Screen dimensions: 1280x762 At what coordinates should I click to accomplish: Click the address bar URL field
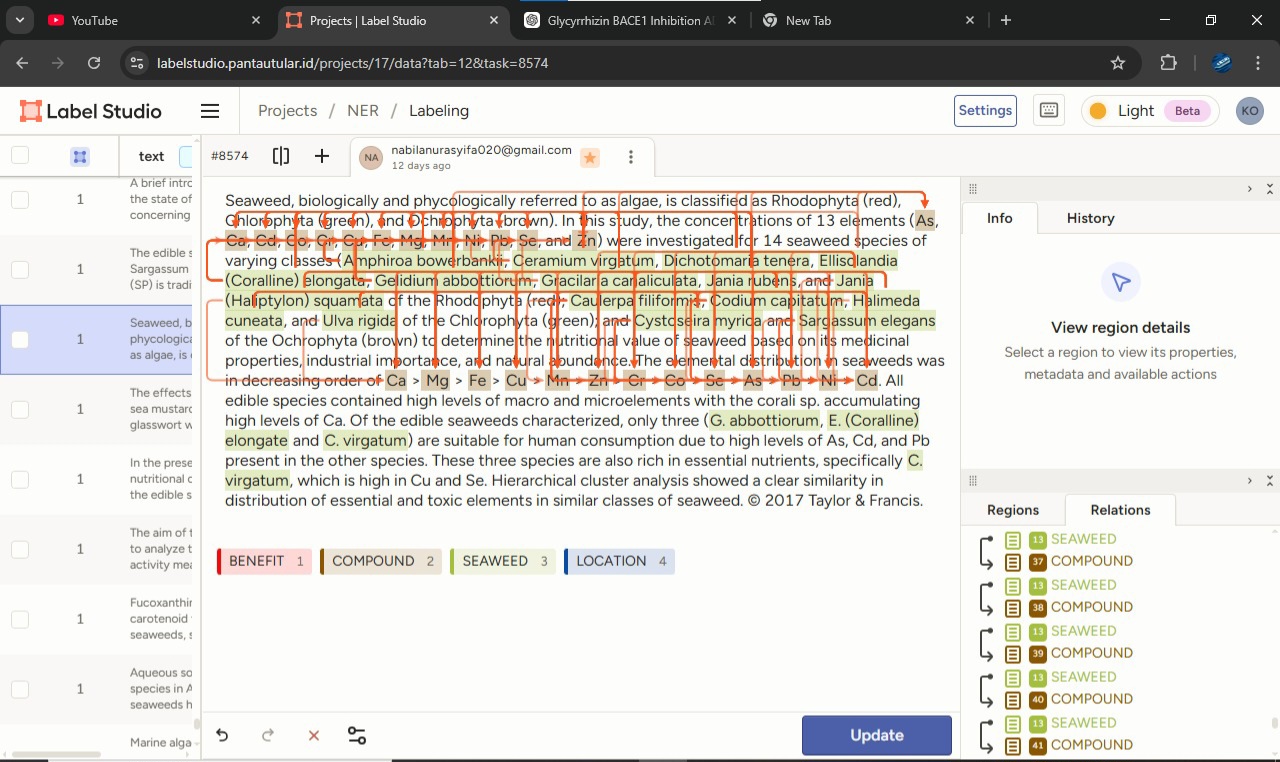620,63
